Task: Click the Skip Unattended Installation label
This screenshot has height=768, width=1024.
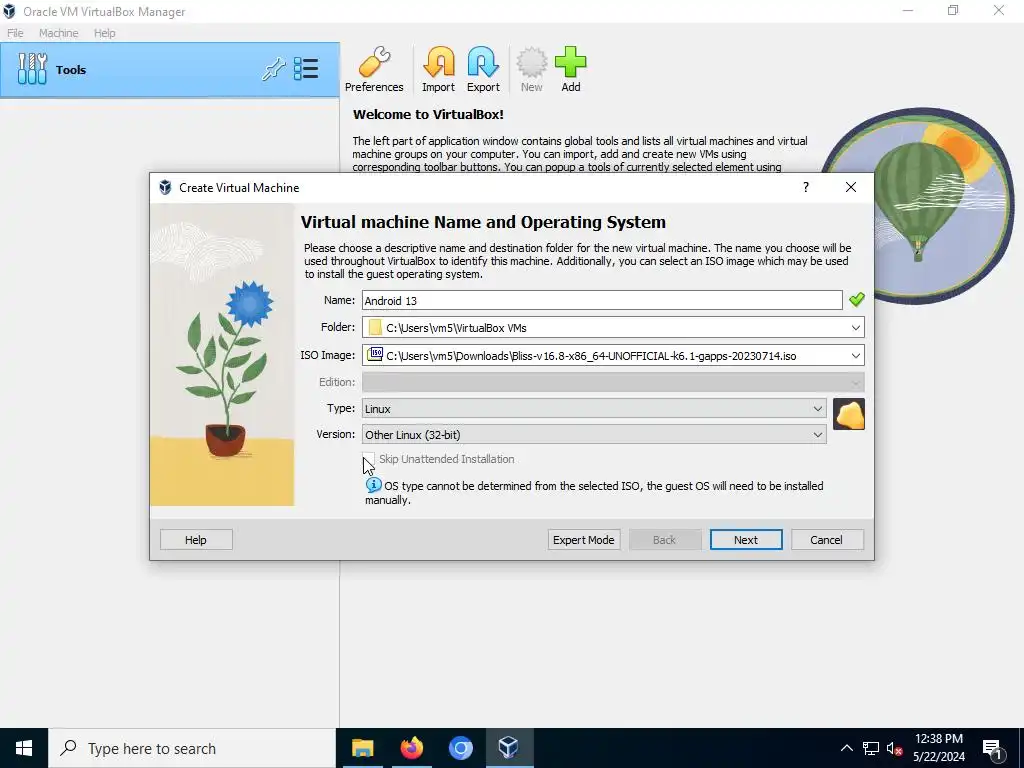Action: tap(447, 459)
